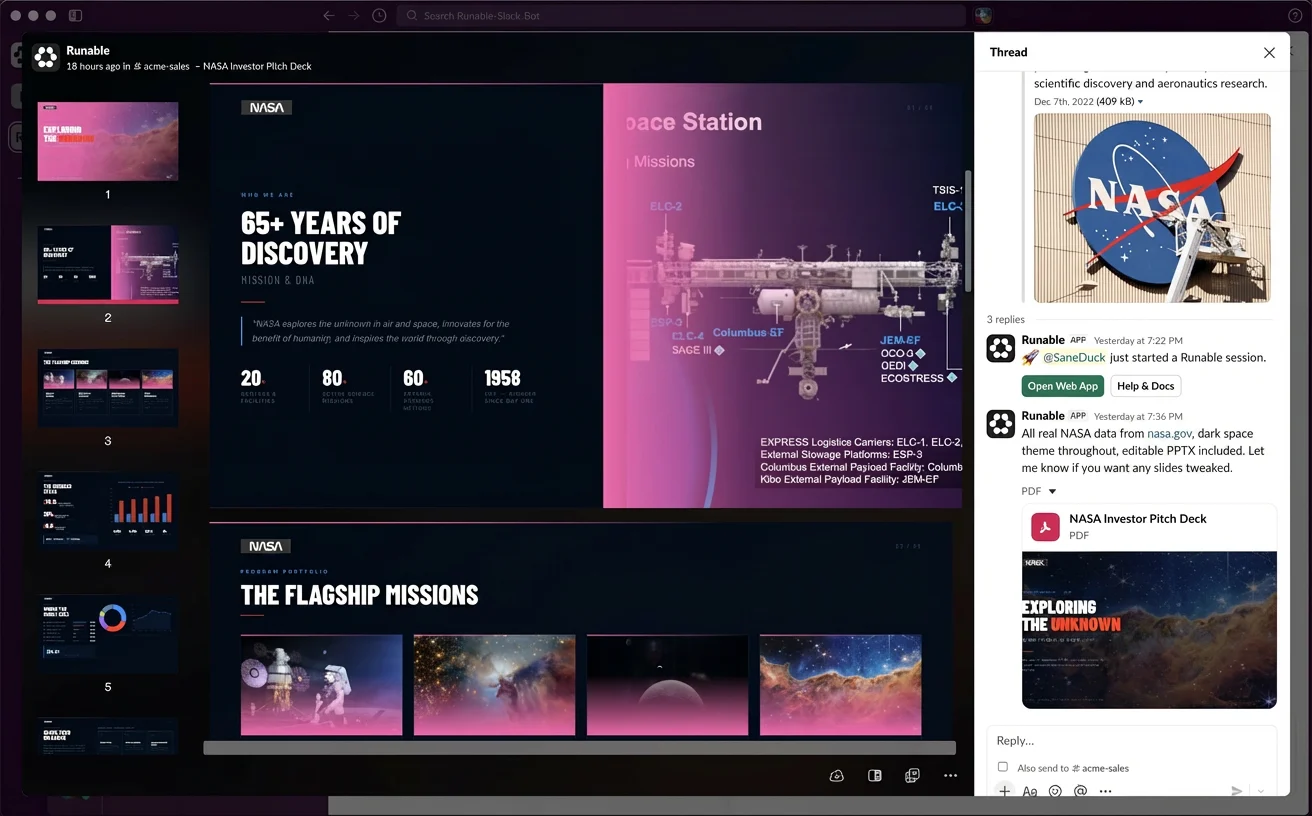Click the share file icon below the preview
The width and height of the screenshot is (1312, 816).
pos(912,775)
